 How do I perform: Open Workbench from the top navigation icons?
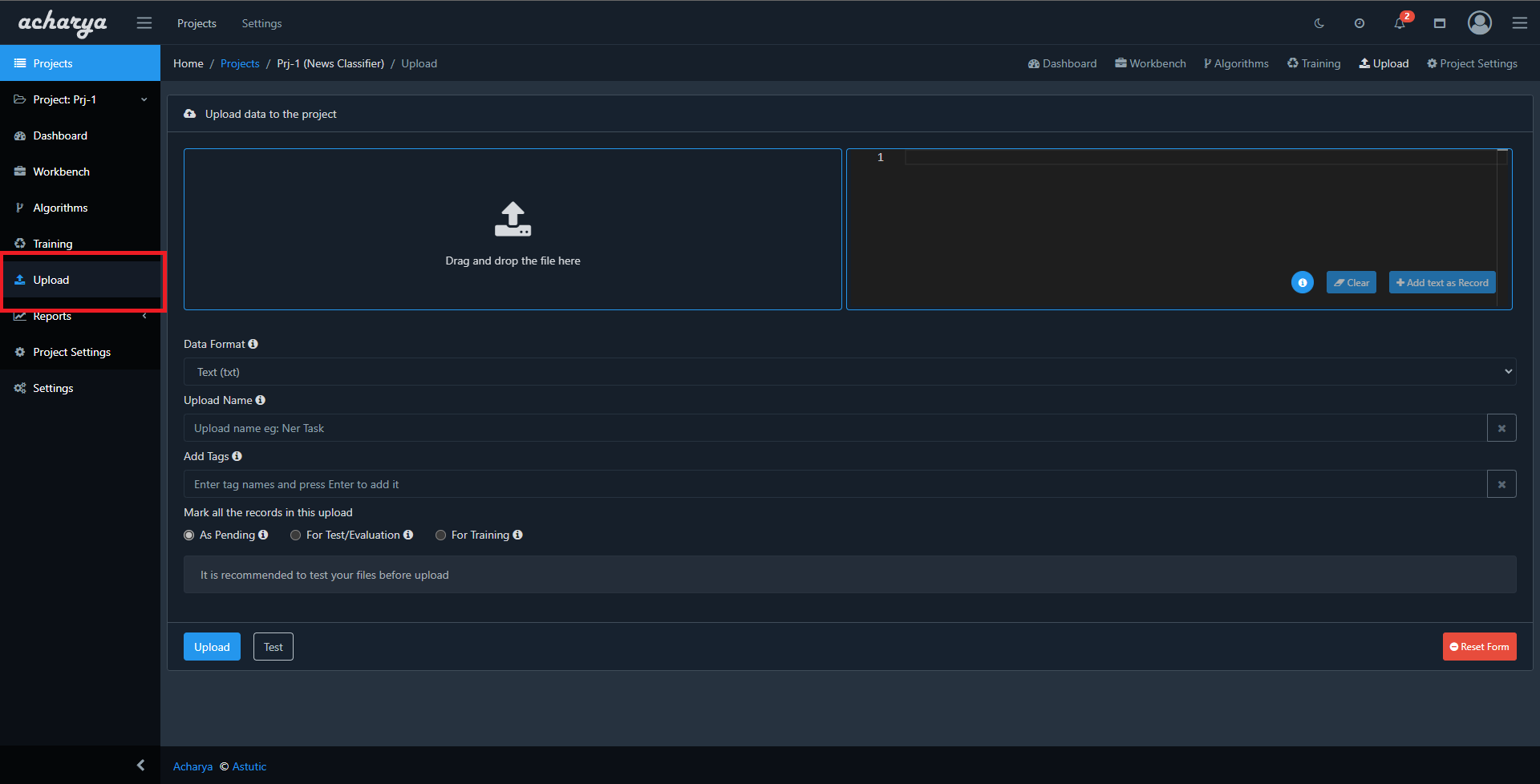pos(1149,63)
